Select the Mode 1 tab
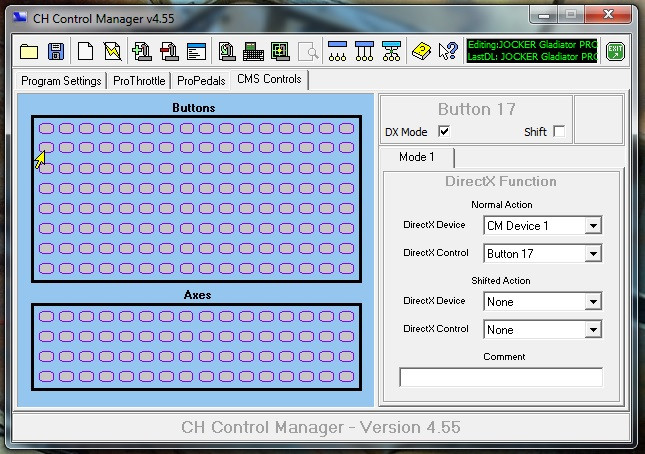 tap(417, 157)
